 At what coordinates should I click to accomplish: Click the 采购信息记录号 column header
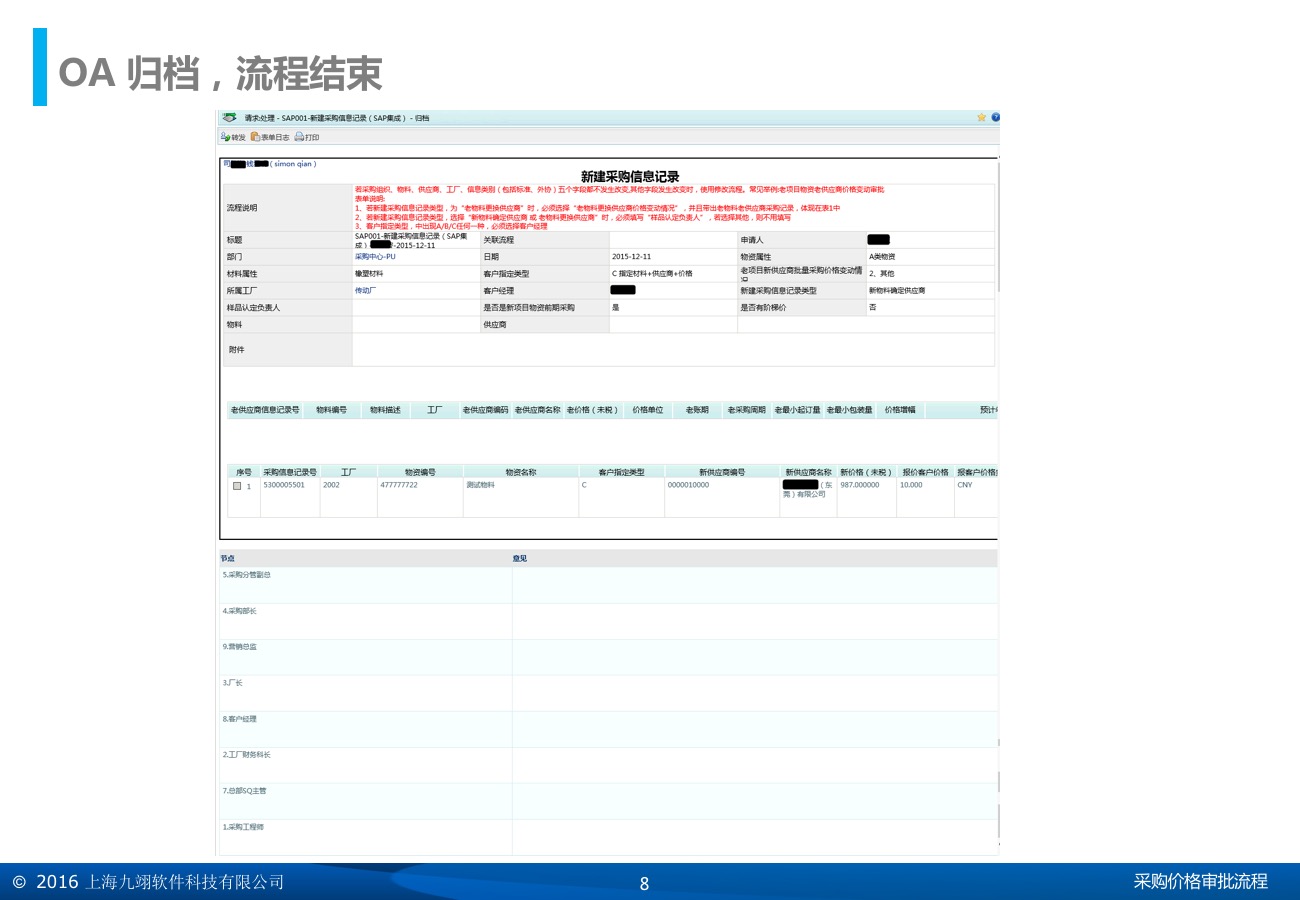290,472
